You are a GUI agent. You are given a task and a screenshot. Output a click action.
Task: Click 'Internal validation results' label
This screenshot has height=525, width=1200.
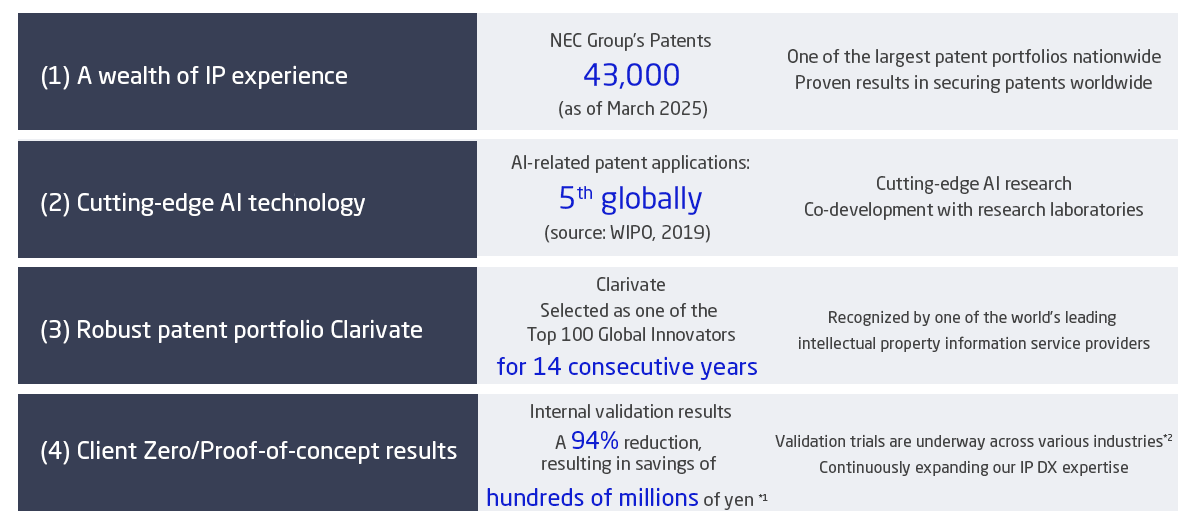tap(630, 411)
